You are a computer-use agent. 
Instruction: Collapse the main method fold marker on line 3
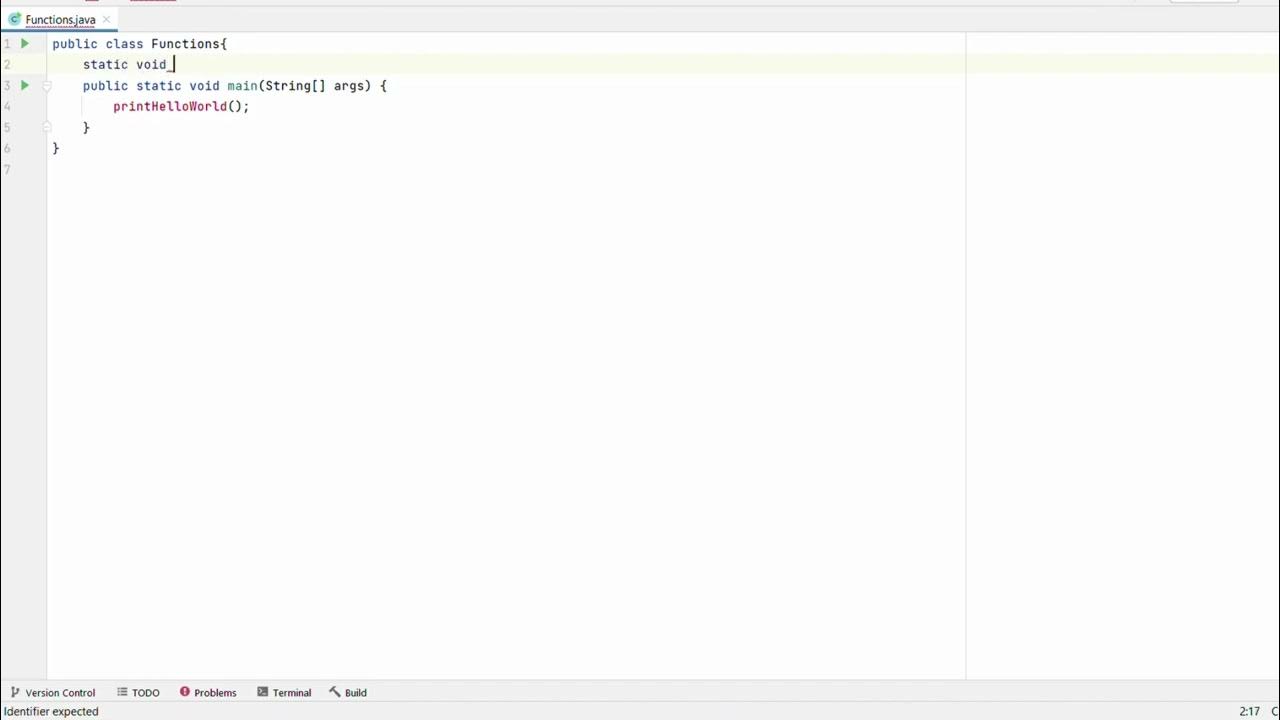tap(46, 86)
